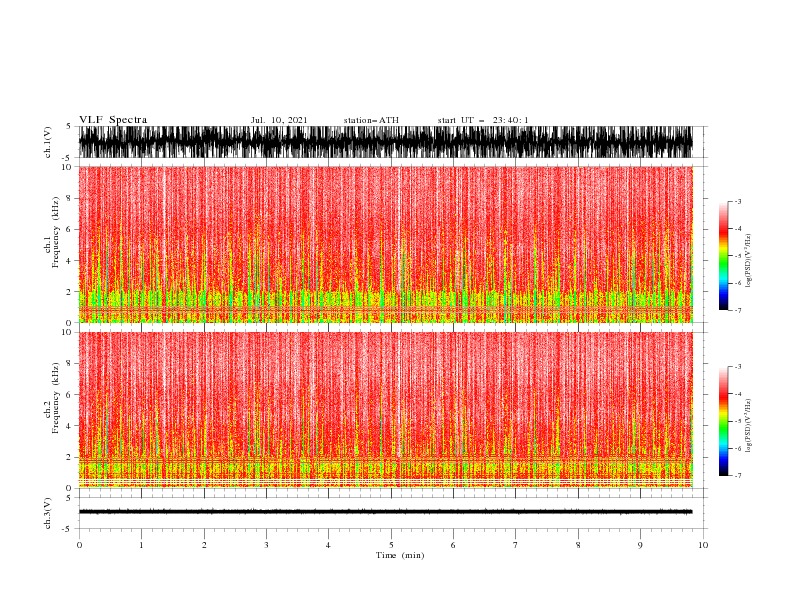Click the "Time (min)" x-axis label
This screenshot has height=612, width=792.
pyautogui.click(x=400, y=555)
